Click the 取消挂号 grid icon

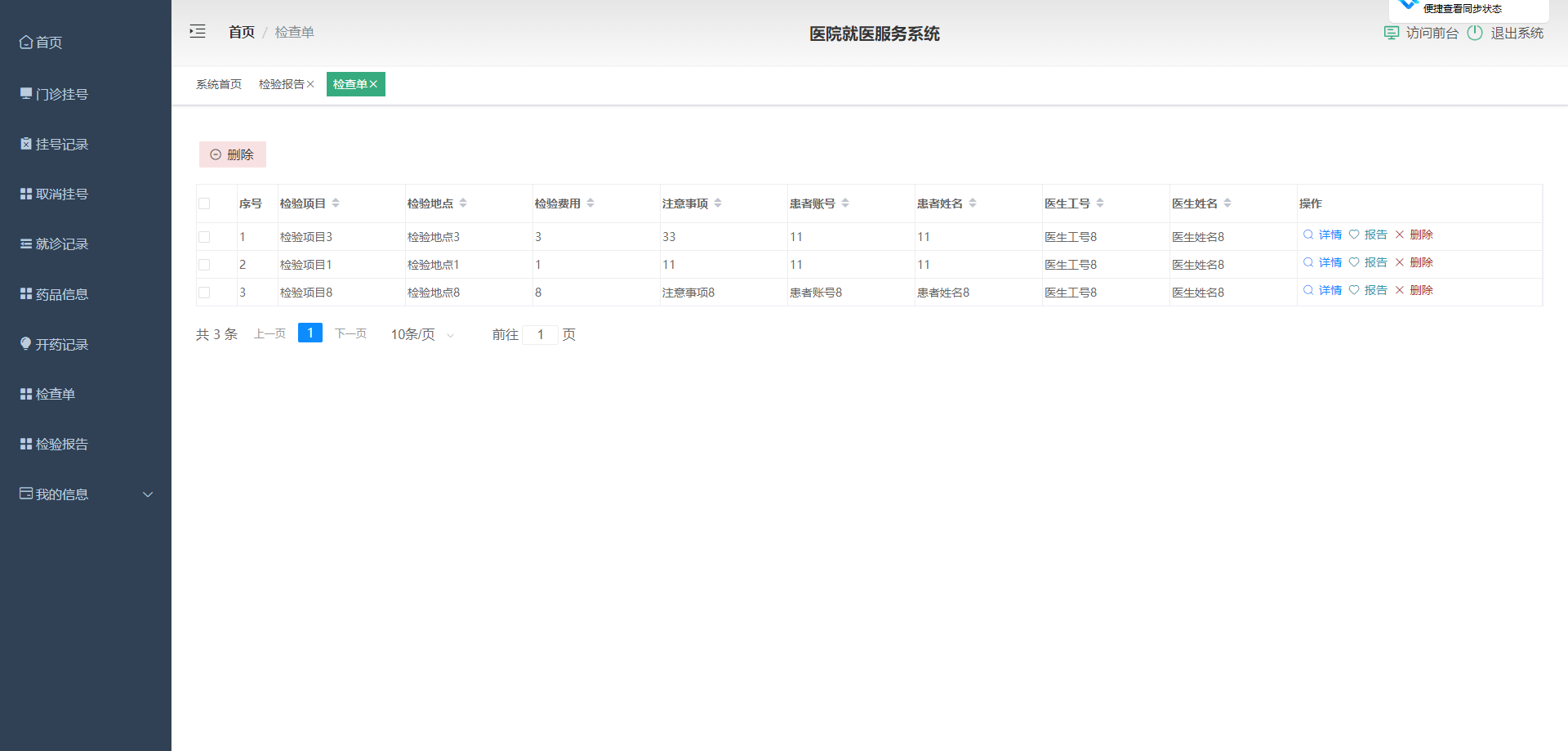coord(26,194)
